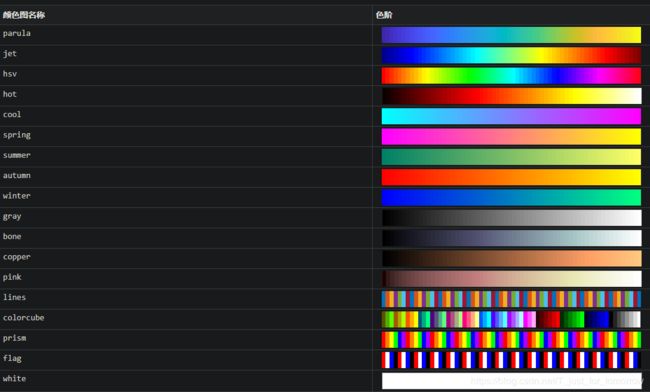Viewport: 650px width, 392px height.
Task: Click the spring magenta-yellow color bar
Action: pyautogui.click(x=511, y=136)
